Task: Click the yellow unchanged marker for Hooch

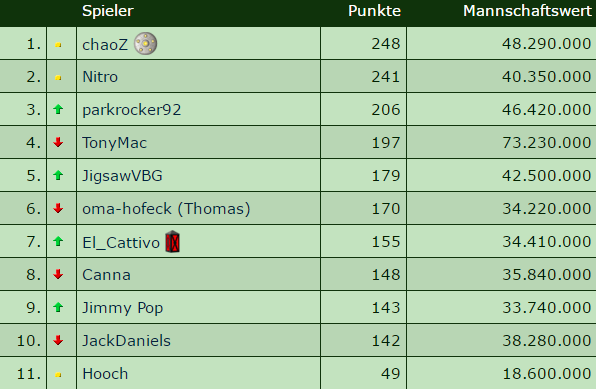Action: (58, 375)
